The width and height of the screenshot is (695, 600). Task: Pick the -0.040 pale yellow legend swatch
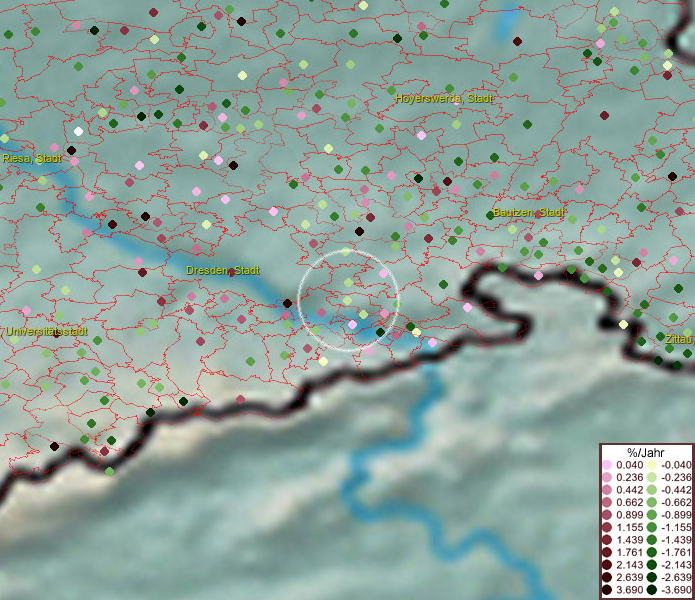[x=651, y=465]
